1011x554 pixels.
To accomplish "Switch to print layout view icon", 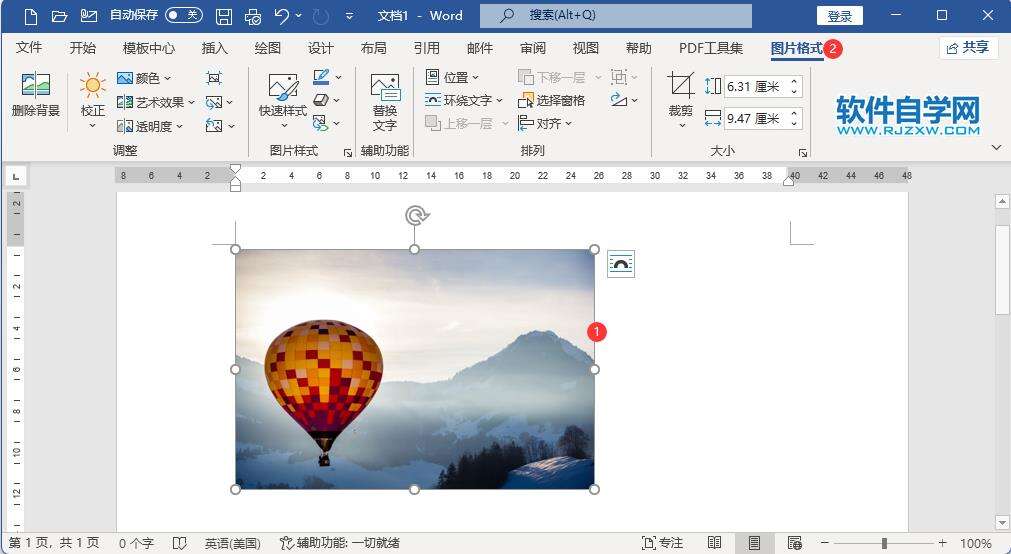I will 754,543.
